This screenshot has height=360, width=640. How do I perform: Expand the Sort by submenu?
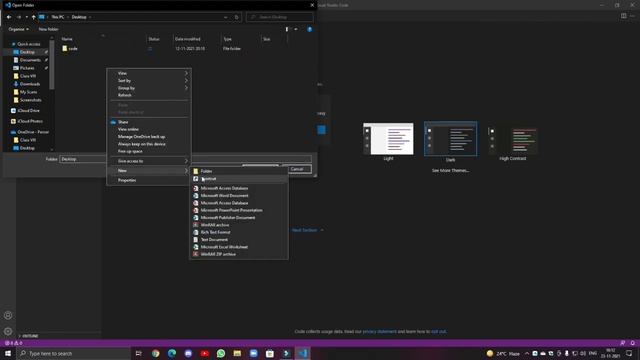pos(149,81)
